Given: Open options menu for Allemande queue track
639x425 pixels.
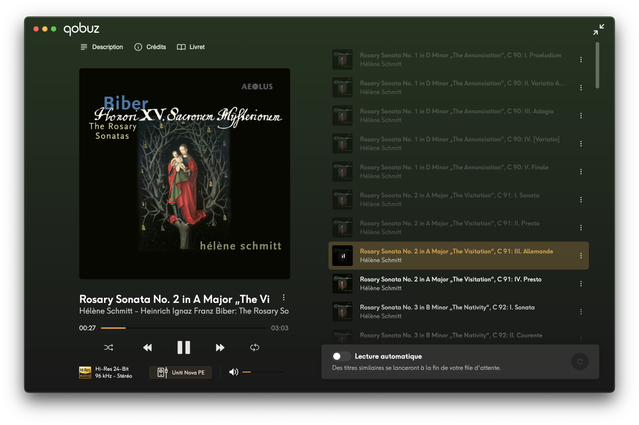Looking at the screenshot, I should [x=580, y=255].
